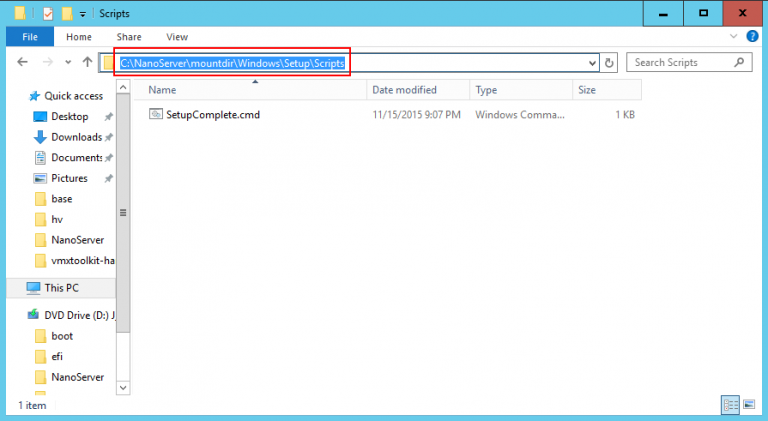Click the Downloads arrow icon
This screenshot has width=768, height=421.
(40, 137)
